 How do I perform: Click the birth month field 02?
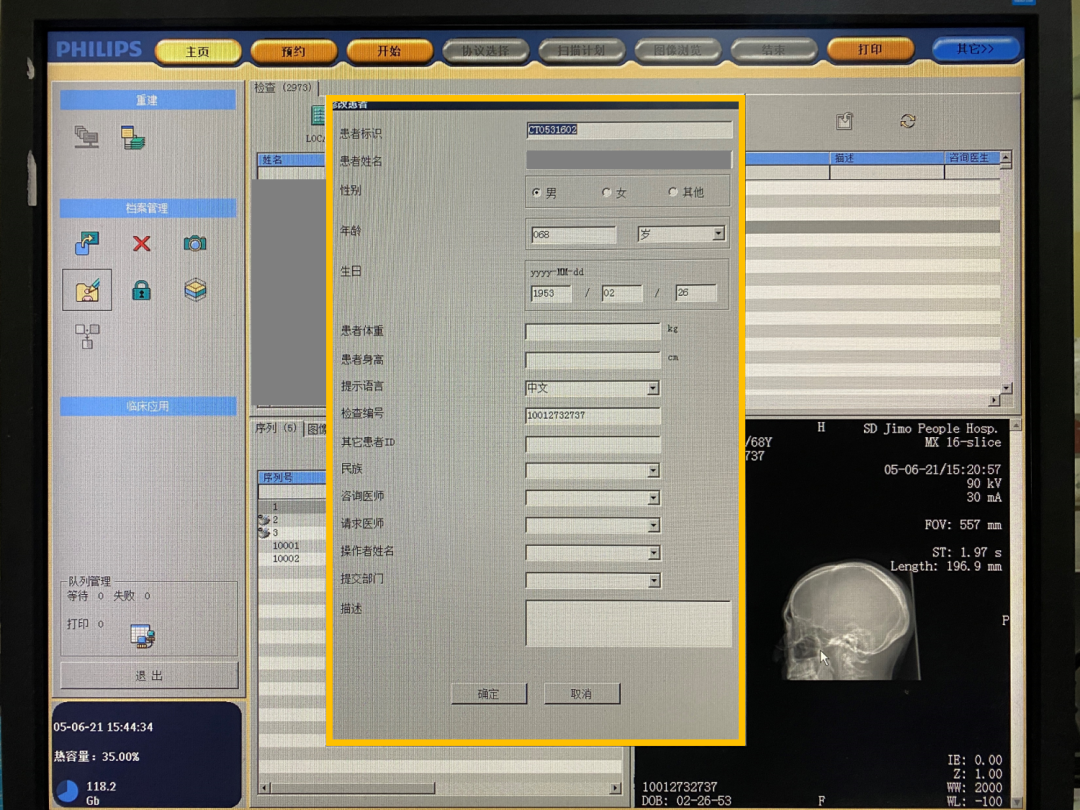pos(622,293)
